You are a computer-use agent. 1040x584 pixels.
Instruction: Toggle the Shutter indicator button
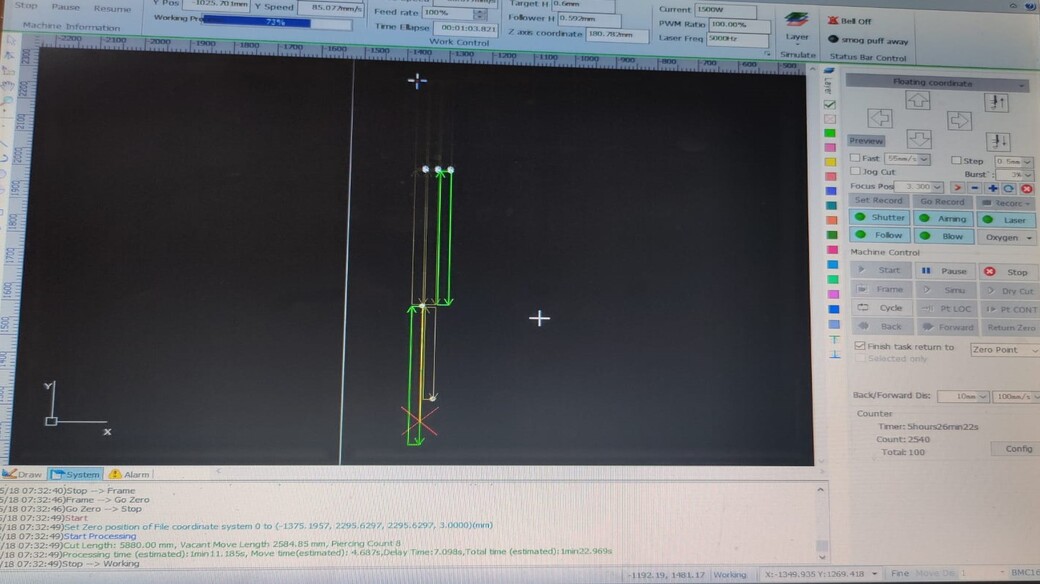coord(879,218)
